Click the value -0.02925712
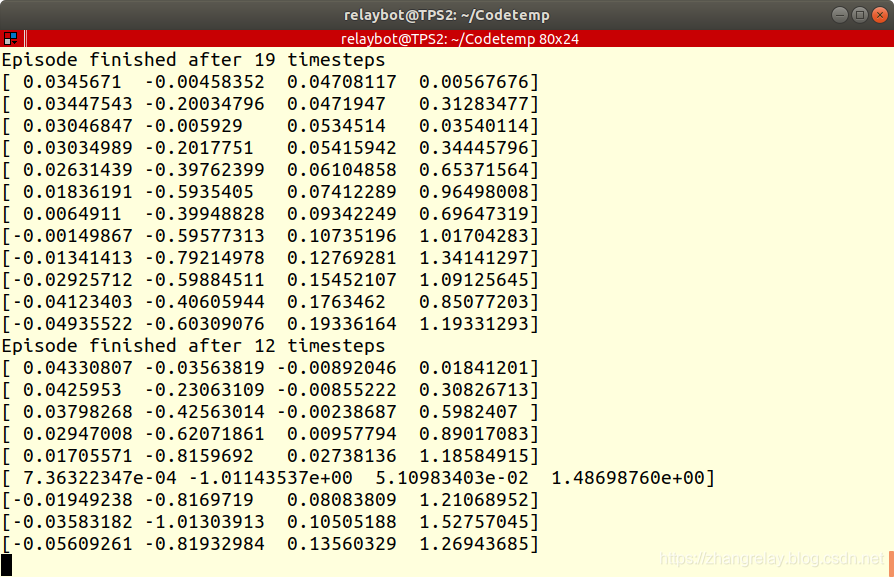894x577 pixels. (x=72, y=280)
